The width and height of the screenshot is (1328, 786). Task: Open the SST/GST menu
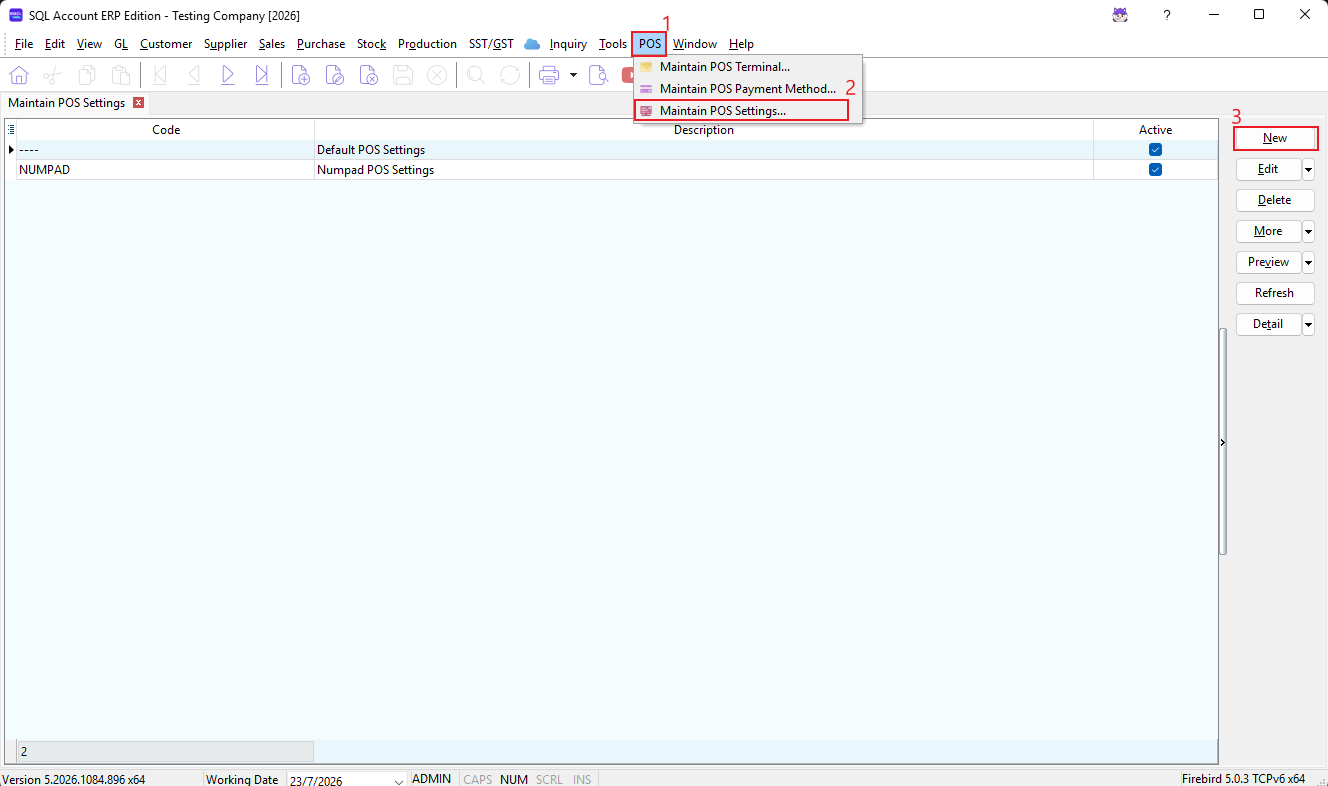coord(491,44)
